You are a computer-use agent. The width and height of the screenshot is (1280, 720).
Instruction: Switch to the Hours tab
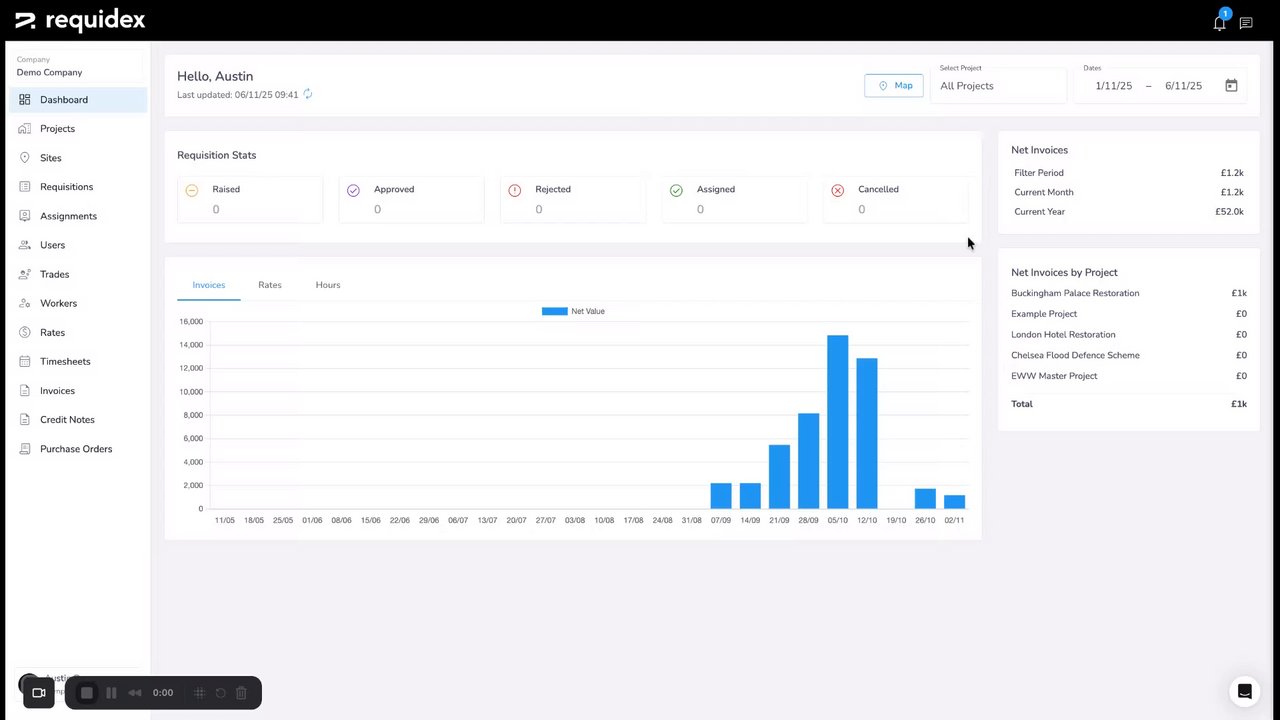click(328, 285)
